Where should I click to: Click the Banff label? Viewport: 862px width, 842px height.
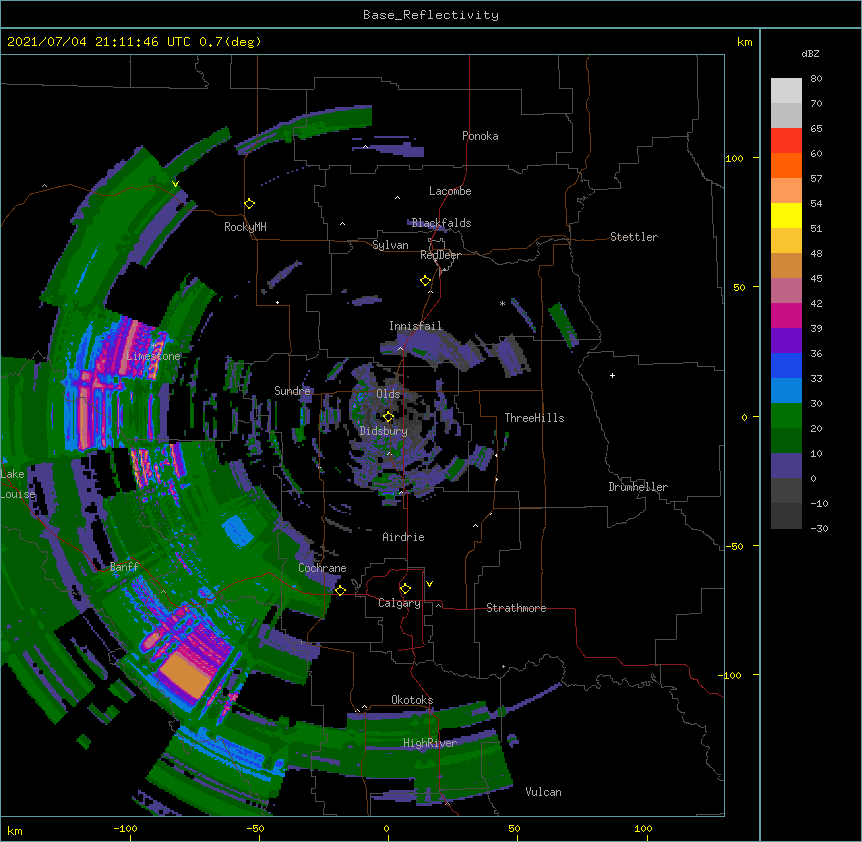click(x=124, y=567)
